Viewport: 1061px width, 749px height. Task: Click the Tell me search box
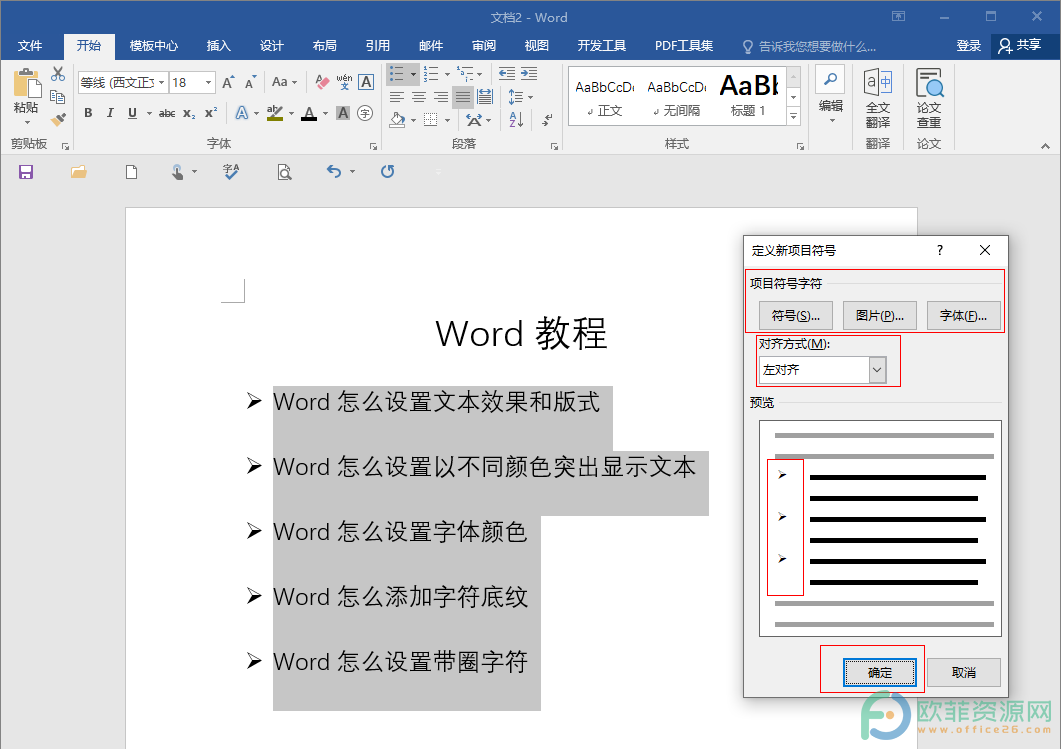809,47
